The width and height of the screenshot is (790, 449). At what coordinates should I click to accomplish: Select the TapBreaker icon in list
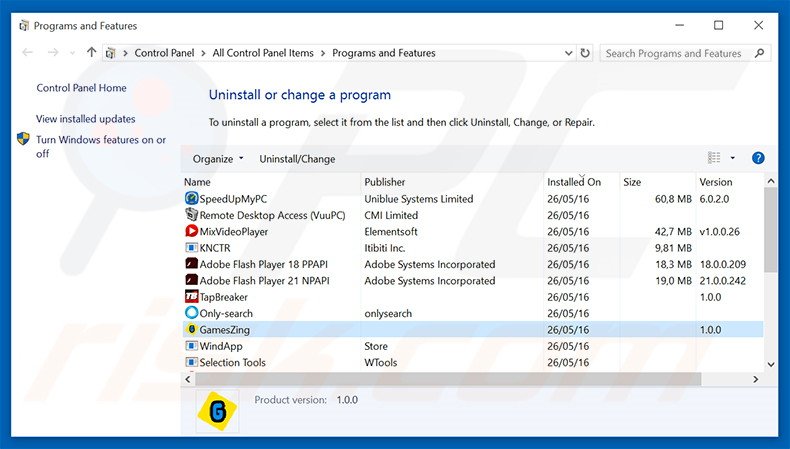pos(192,297)
